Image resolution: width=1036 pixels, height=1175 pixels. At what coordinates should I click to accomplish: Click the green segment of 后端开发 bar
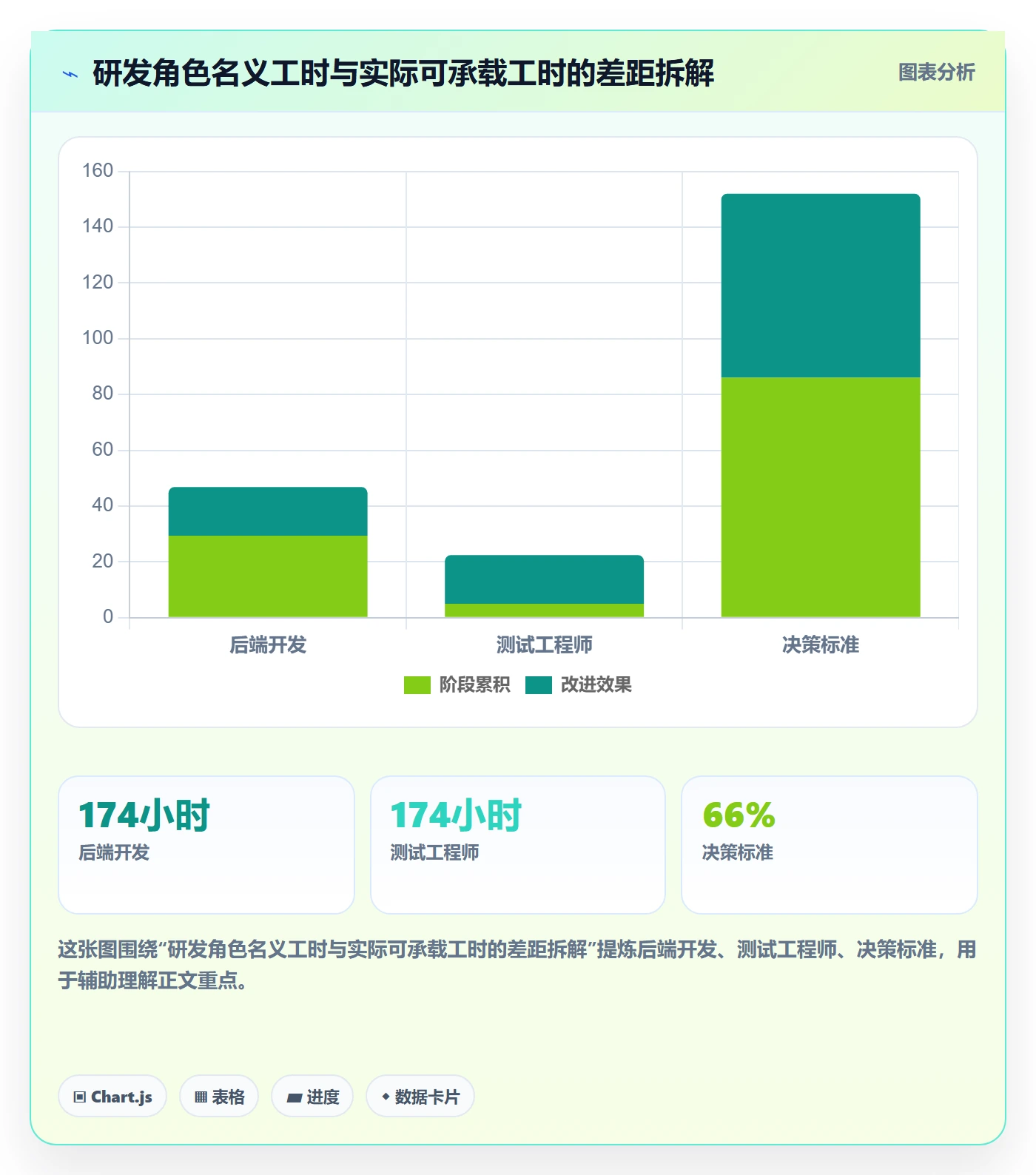pos(268,576)
